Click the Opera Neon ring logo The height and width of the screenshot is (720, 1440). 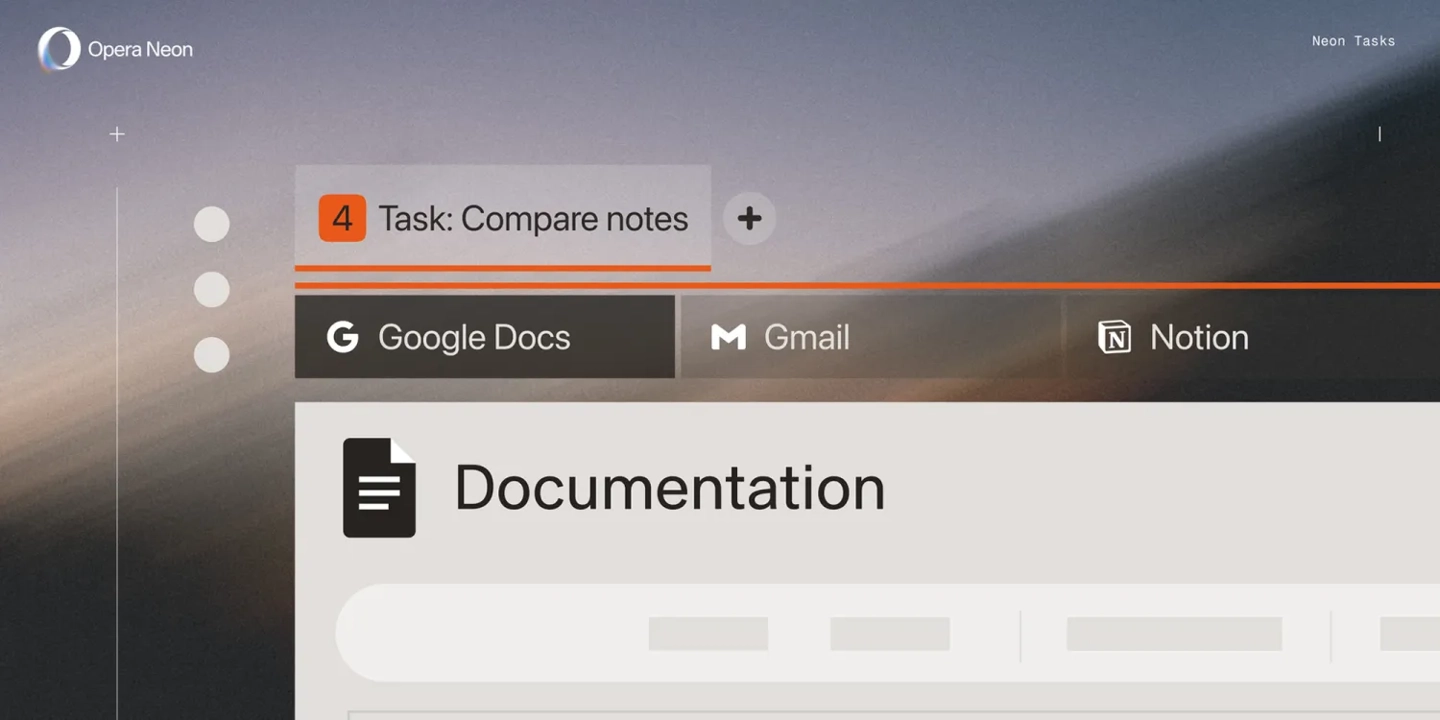click(59, 49)
